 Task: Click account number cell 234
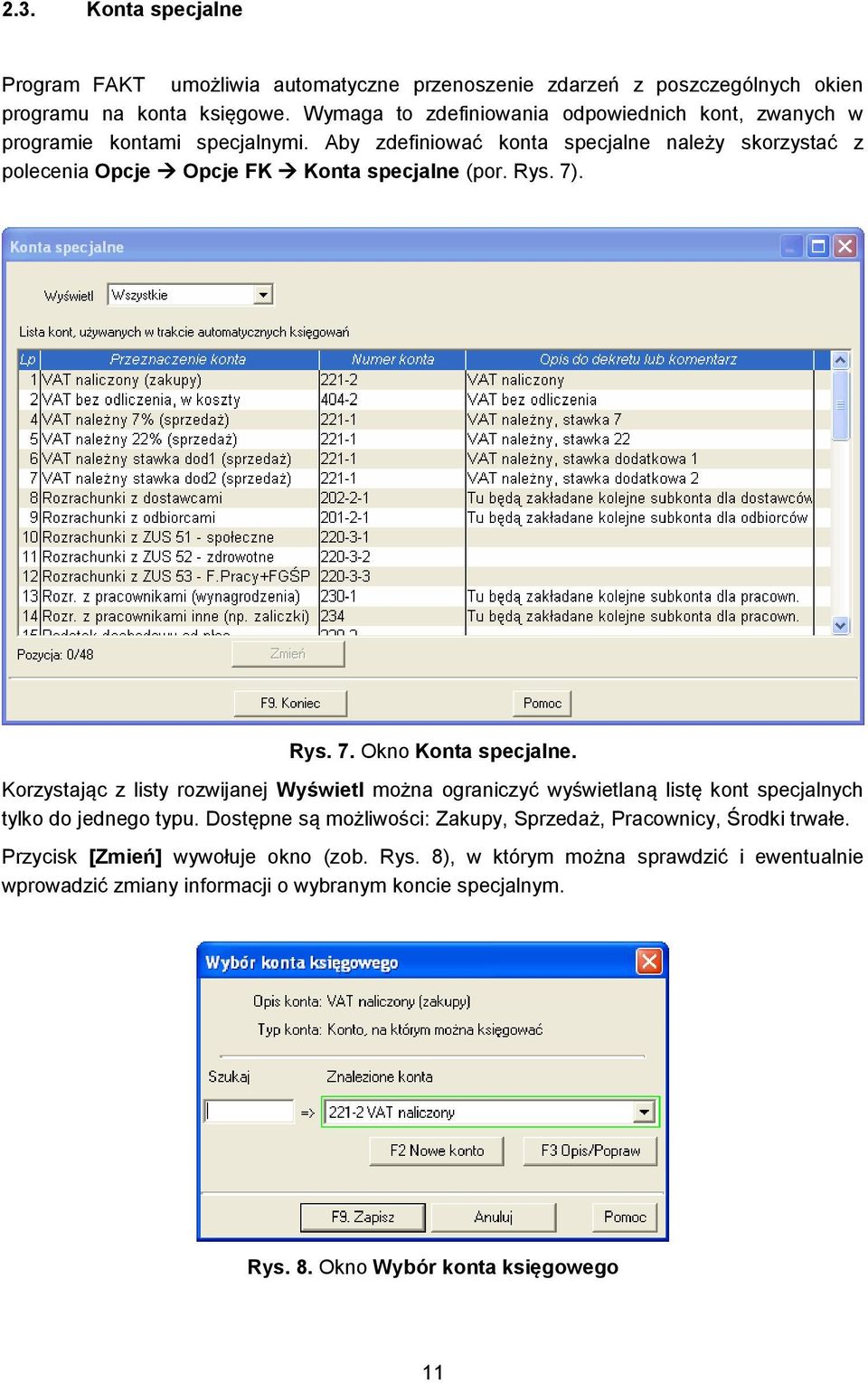pyautogui.click(x=392, y=616)
